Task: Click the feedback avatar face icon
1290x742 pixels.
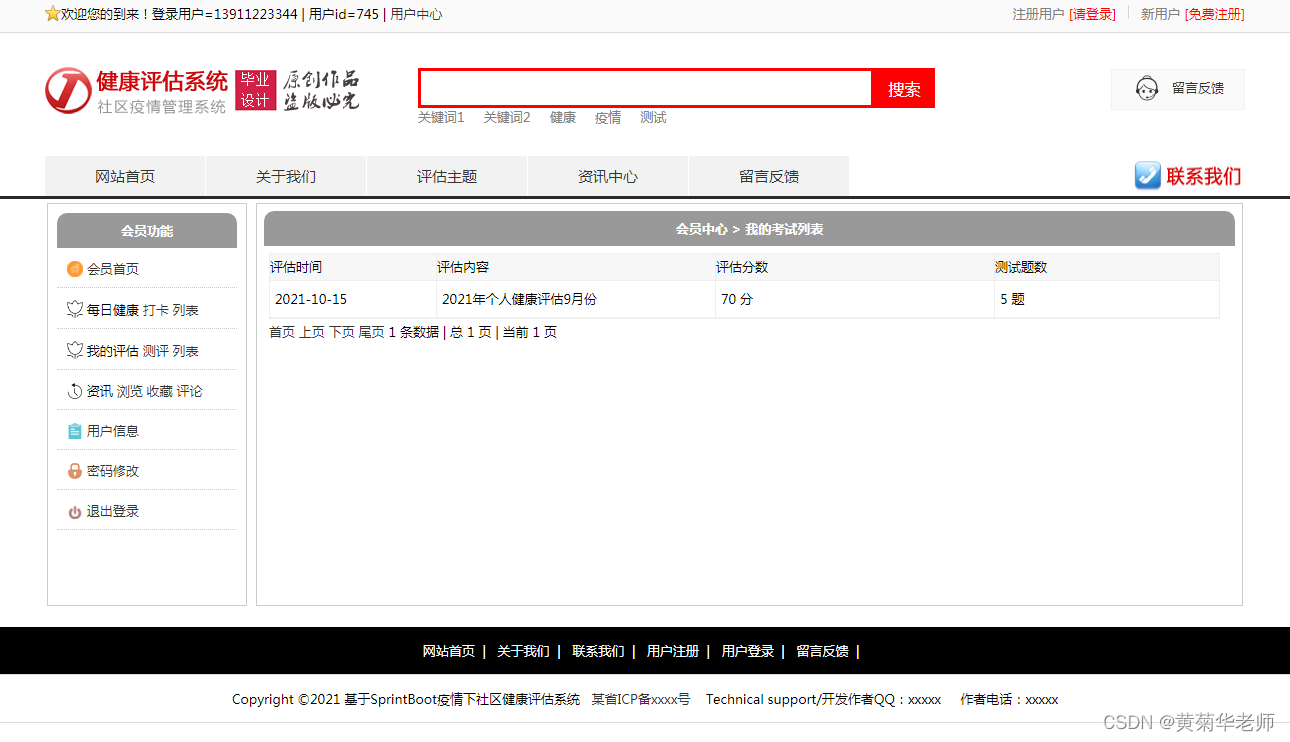Action: pos(1147,88)
